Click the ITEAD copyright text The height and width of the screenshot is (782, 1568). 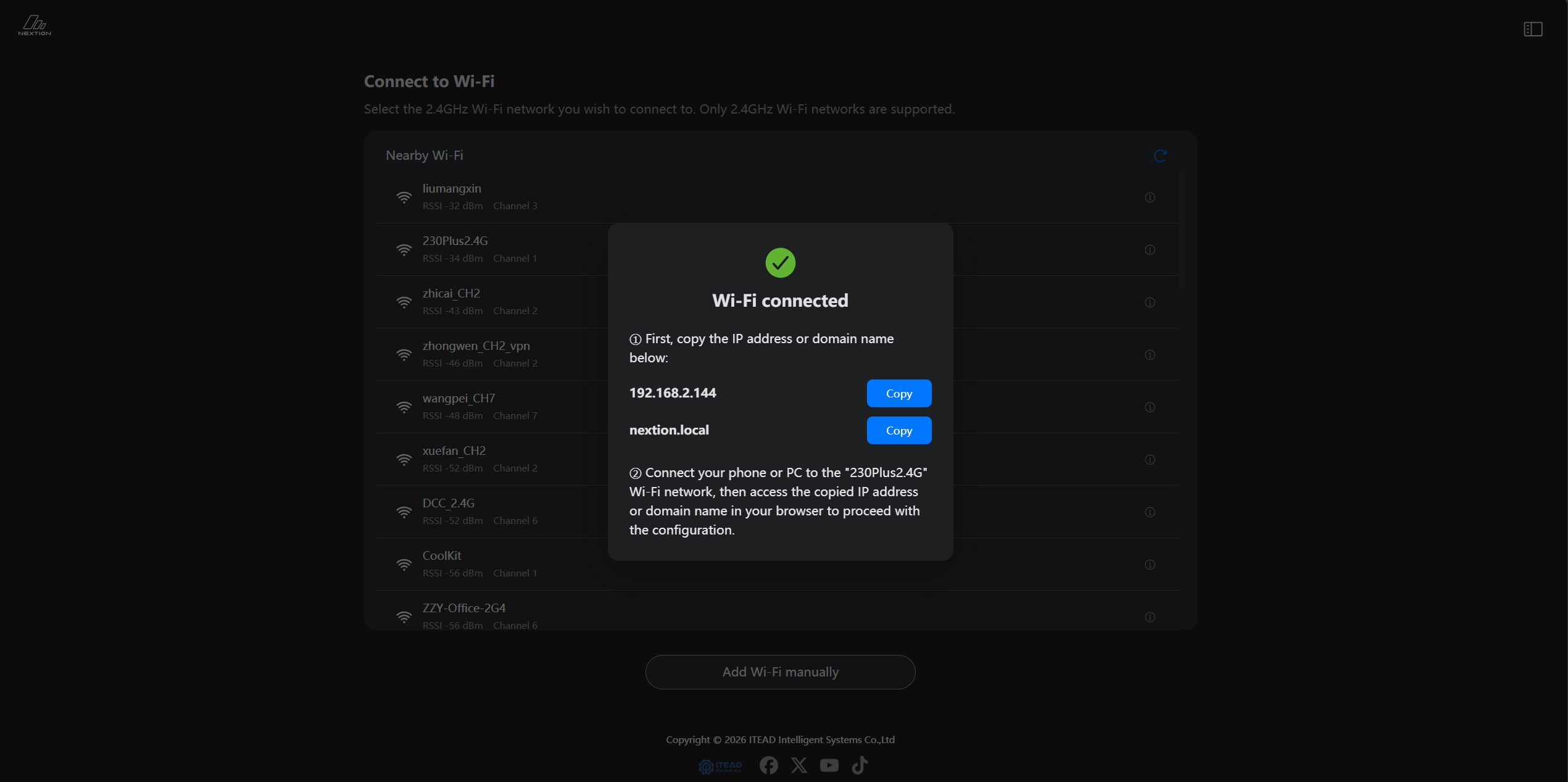pyautogui.click(x=781, y=739)
